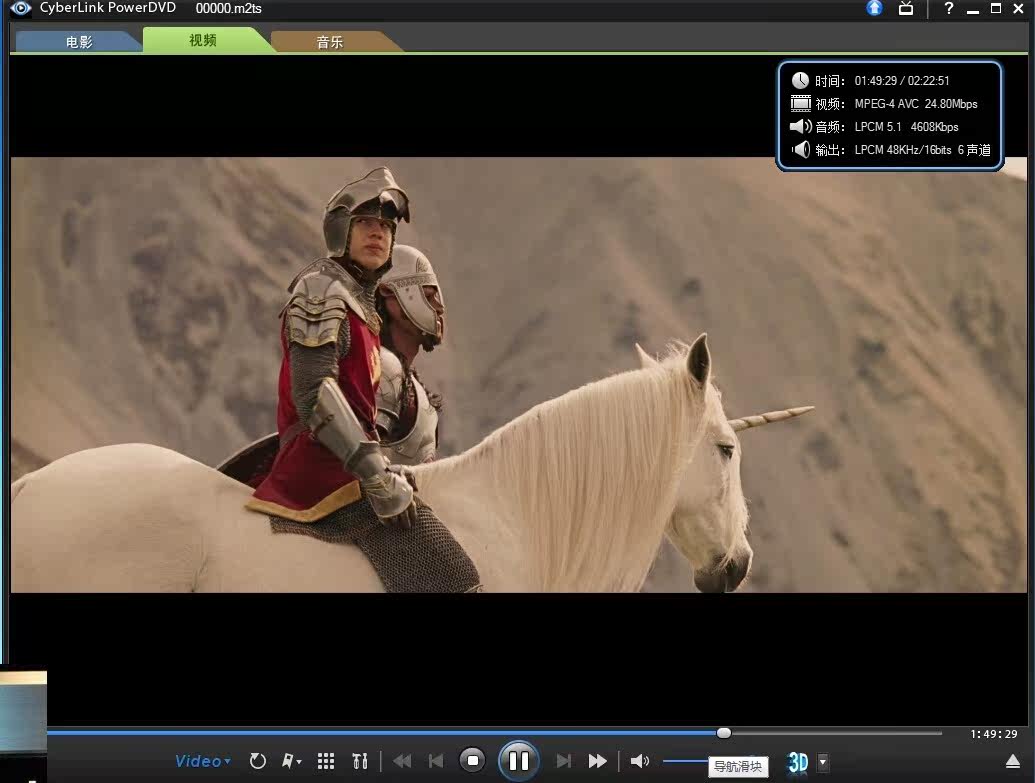The width and height of the screenshot is (1035, 783).
Task: Click the CyberLink PowerDVD eye logo
Action: coord(20,9)
